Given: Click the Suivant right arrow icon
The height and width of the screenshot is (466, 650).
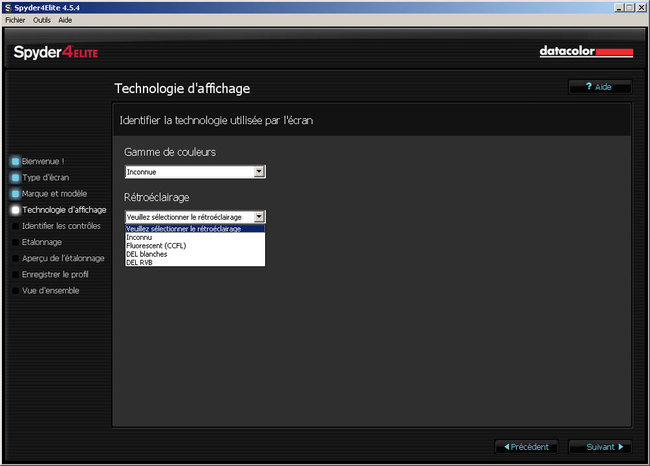Looking at the screenshot, I should tap(621, 447).
